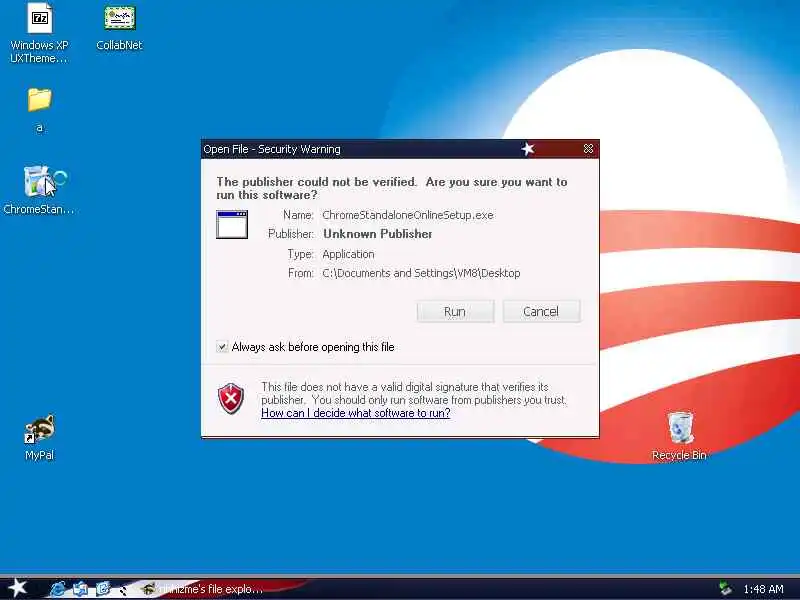
Task: Click the application window icon in dialog
Action: [x=232, y=224]
